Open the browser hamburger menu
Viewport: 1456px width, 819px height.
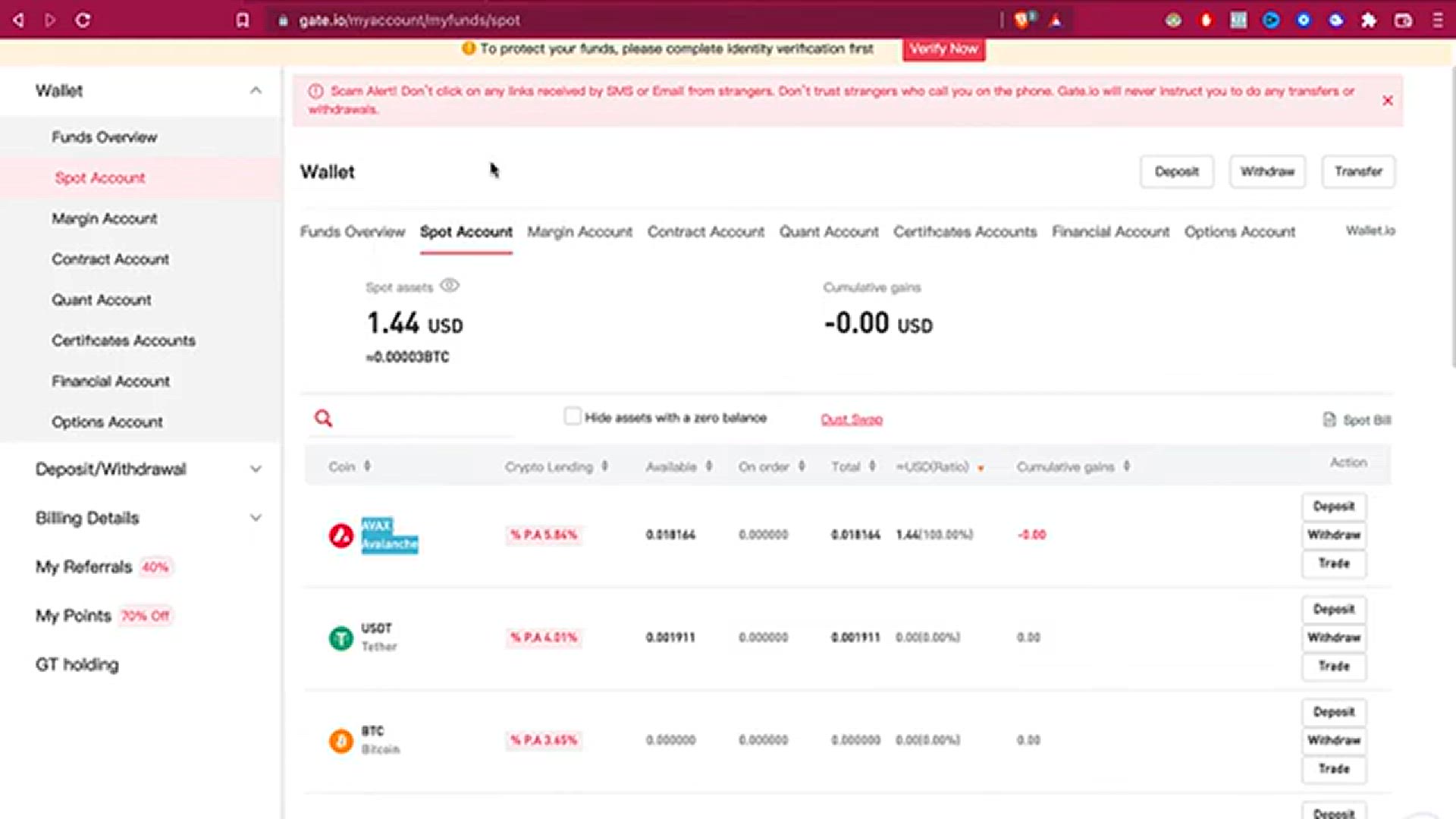click(1438, 20)
